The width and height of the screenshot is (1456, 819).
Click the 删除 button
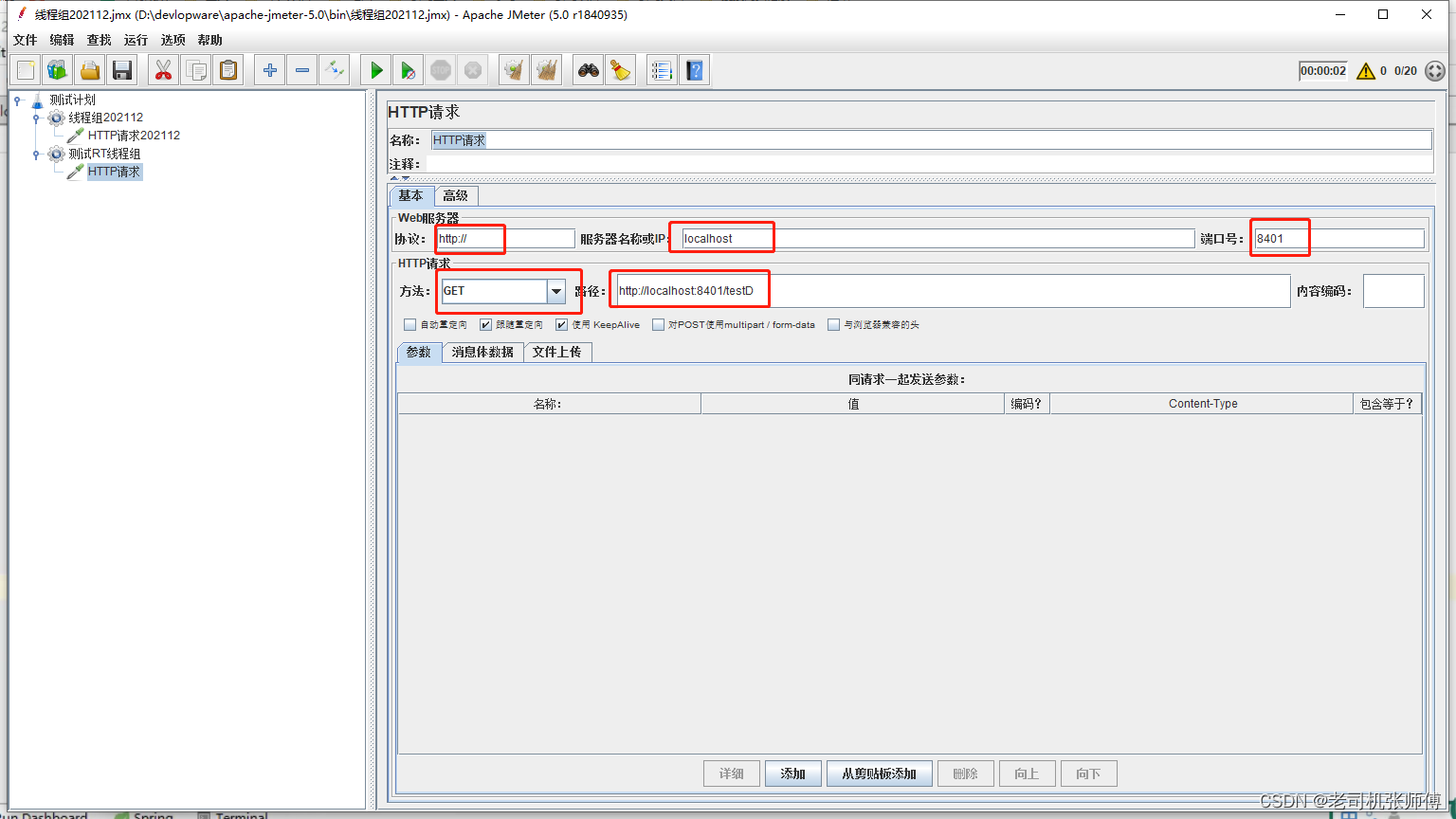(965, 773)
